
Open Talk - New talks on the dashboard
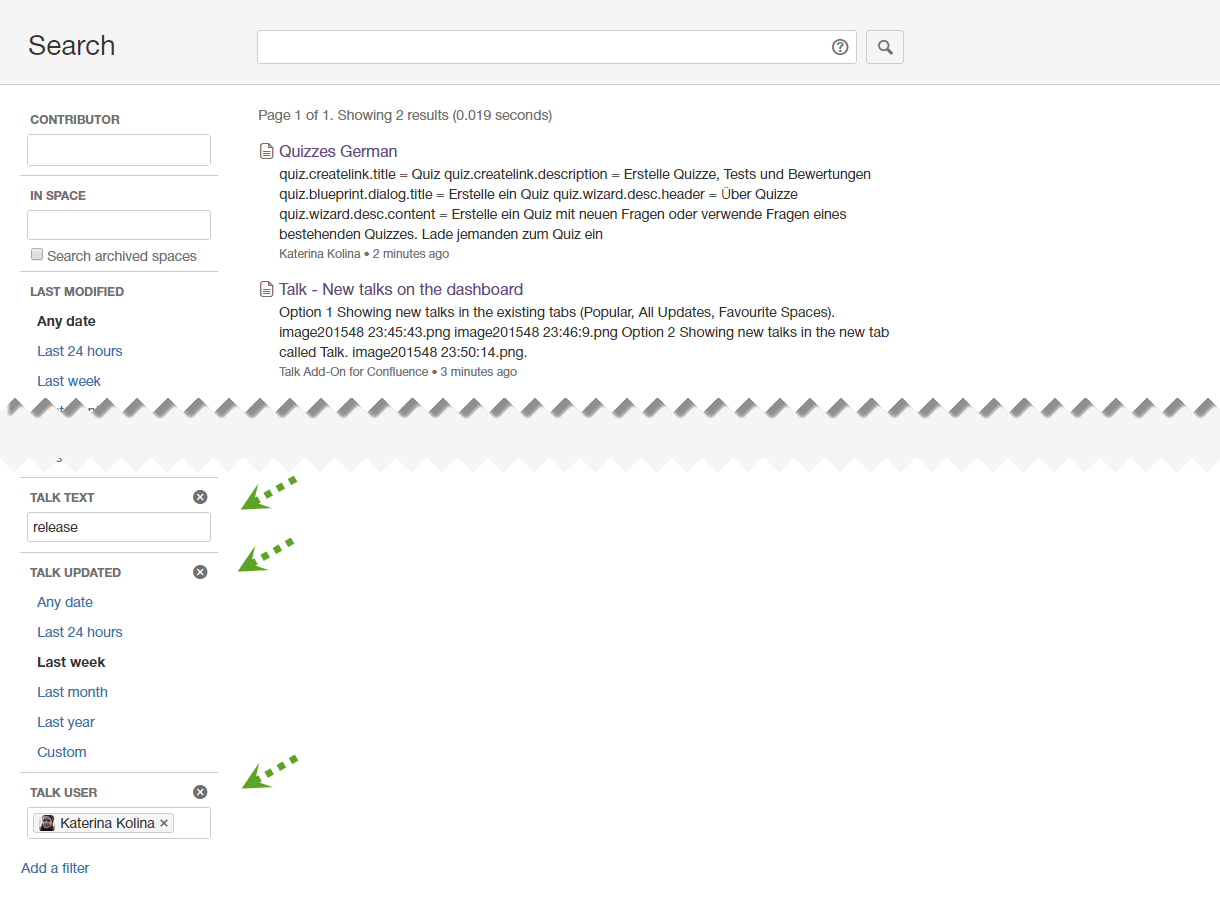(x=400, y=290)
